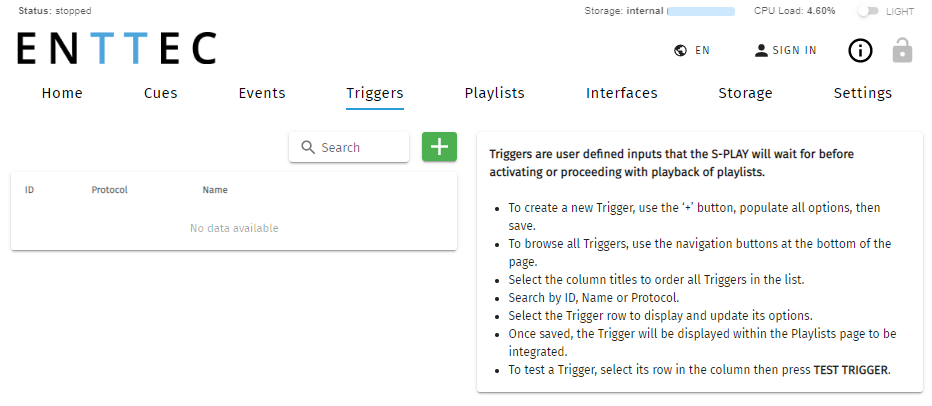Go to the Settings tab
The image size is (932, 406).
[863, 93]
